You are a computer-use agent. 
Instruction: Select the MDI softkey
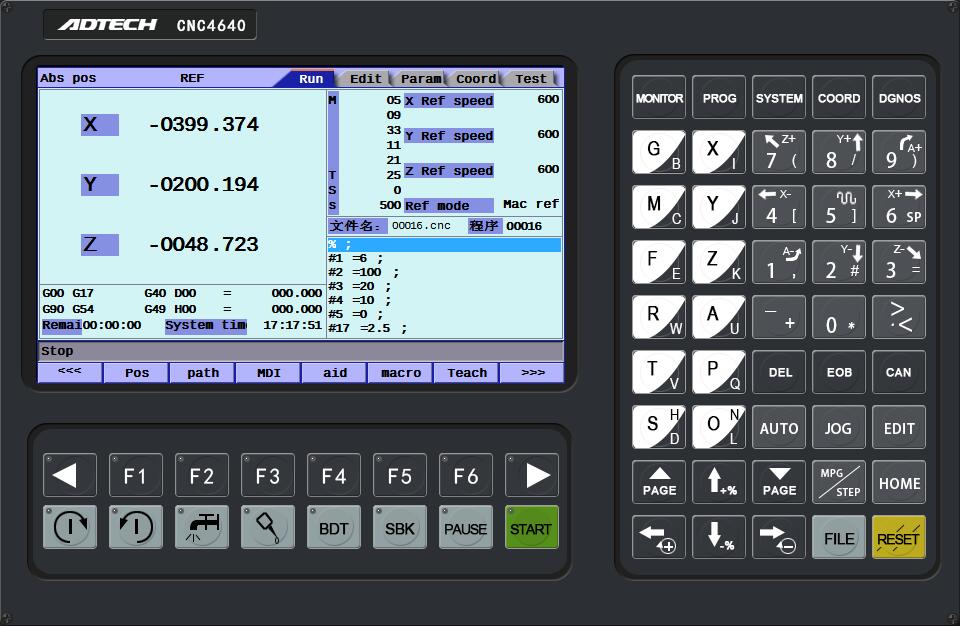268,372
